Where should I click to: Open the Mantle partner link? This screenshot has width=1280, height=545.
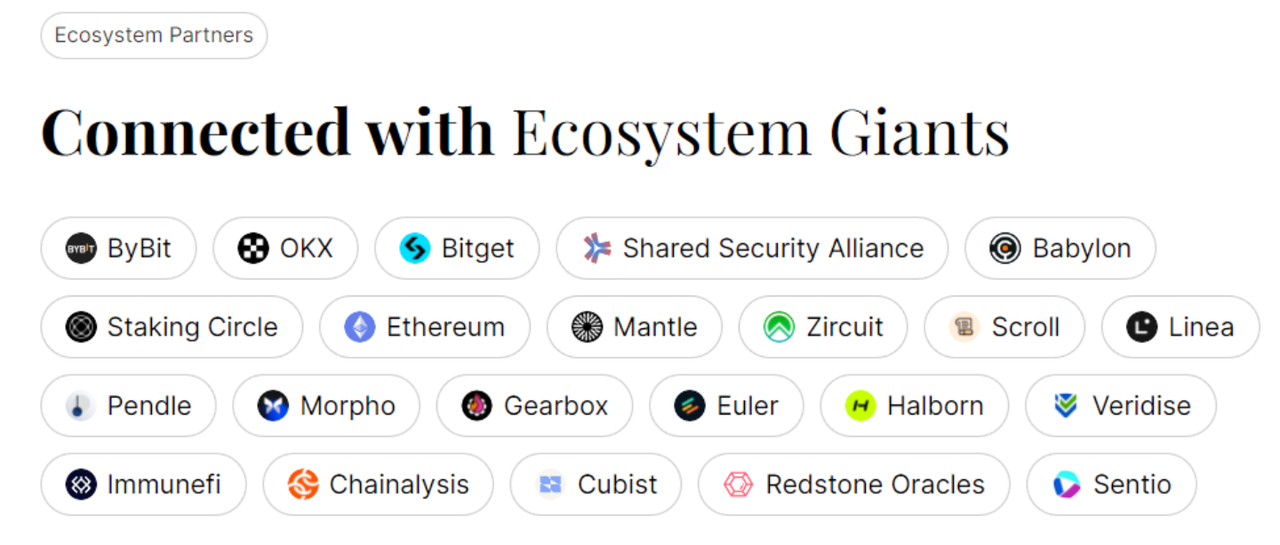point(634,327)
